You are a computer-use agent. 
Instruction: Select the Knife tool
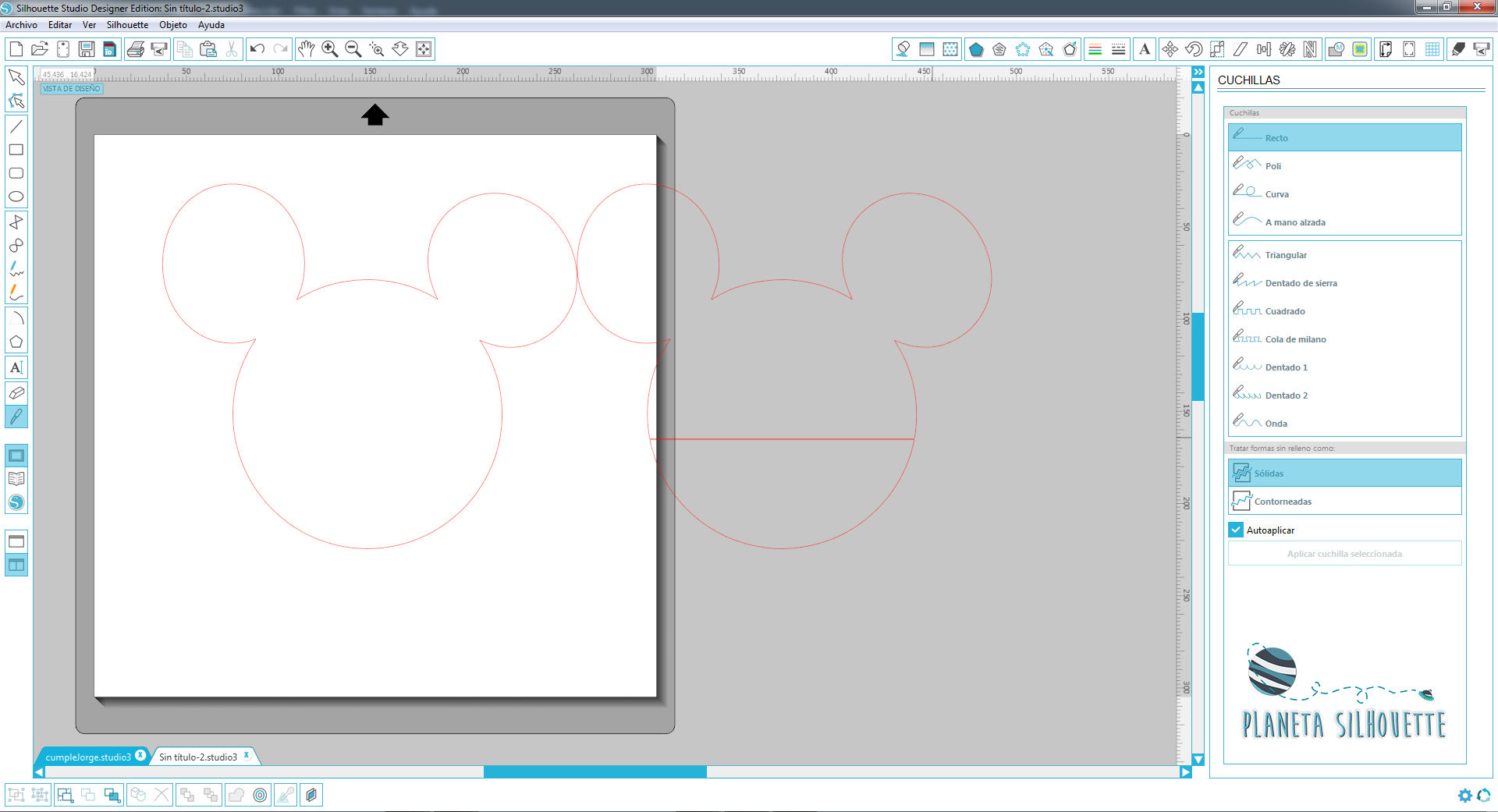(16, 417)
